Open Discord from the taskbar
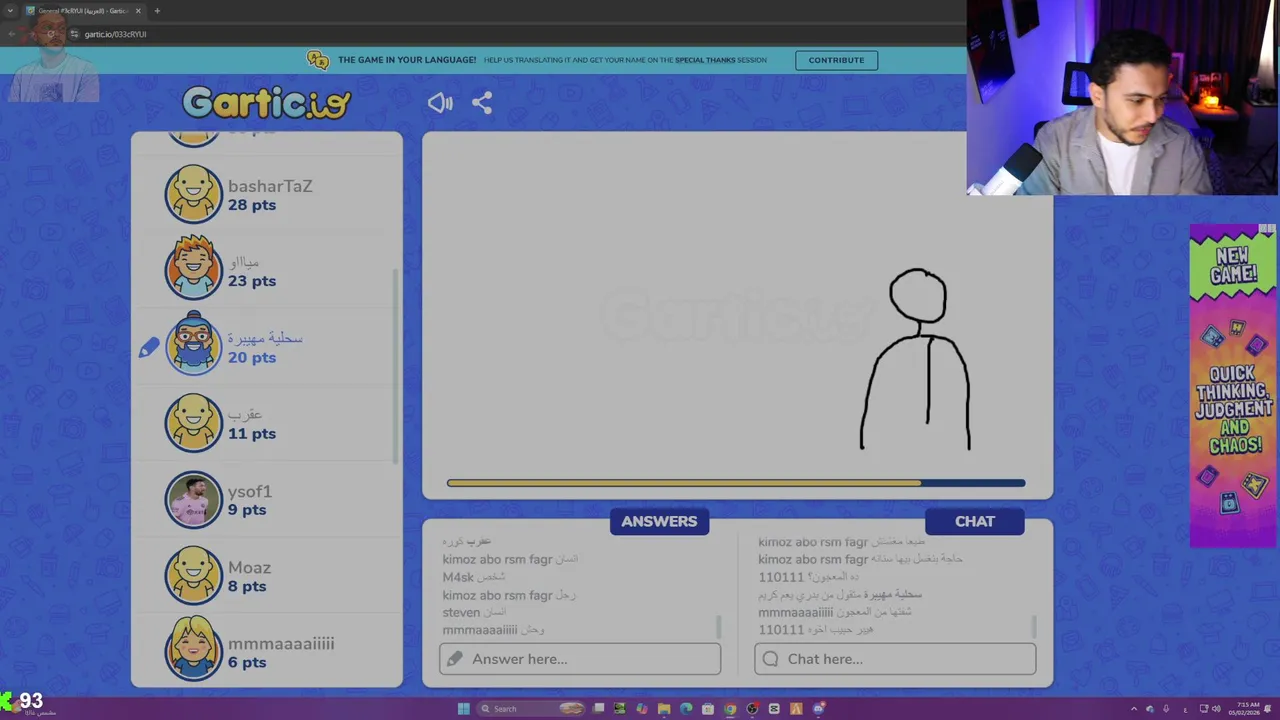Screen dimensions: 1280x720 (818, 709)
